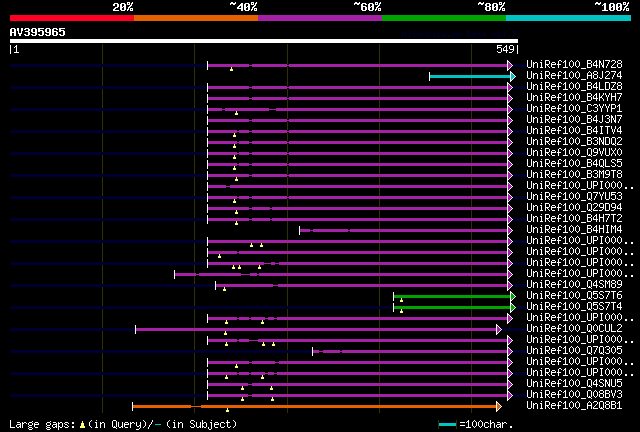Viewport: 640px width, 432px height.
Task: Click the yellow gap marker under the Q4SM89 bar
Action: (x=224, y=289)
